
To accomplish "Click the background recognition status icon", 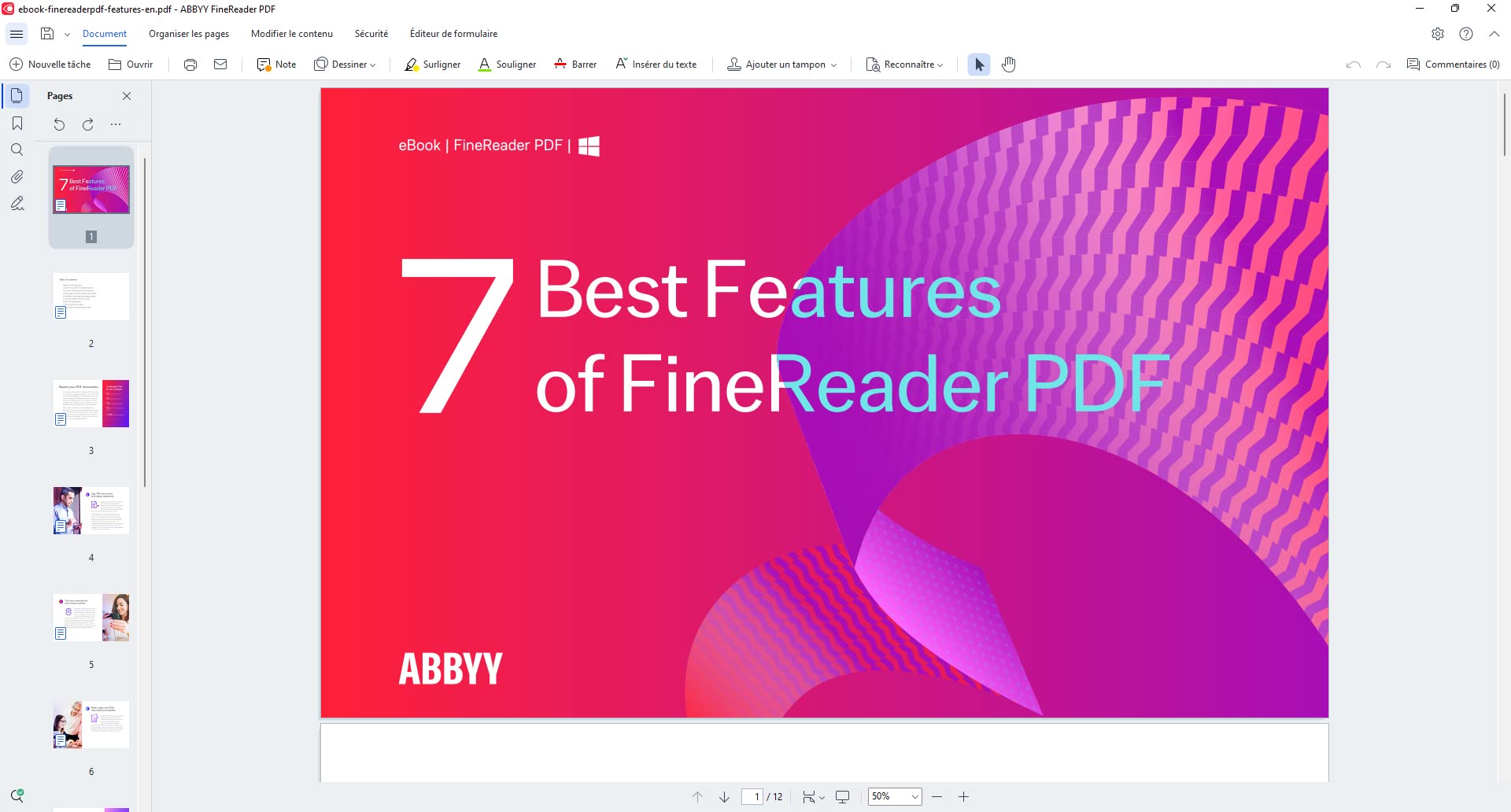I will pyautogui.click(x=17, y=795).
